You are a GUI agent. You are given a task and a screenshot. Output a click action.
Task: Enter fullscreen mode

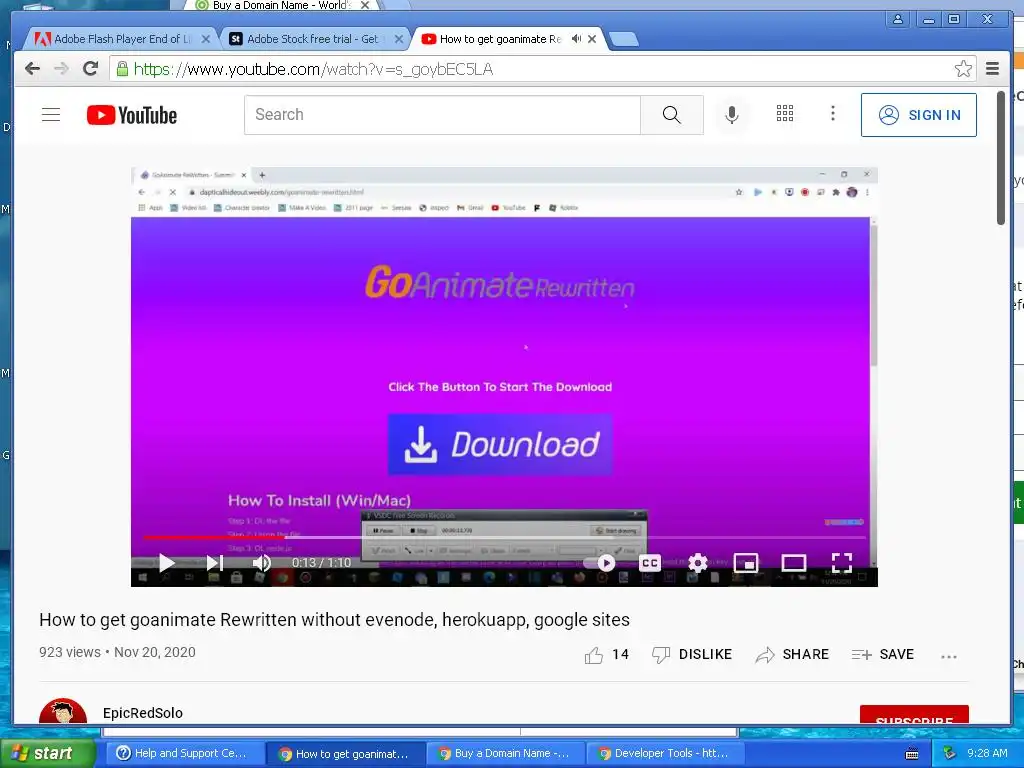click(842, 562)
